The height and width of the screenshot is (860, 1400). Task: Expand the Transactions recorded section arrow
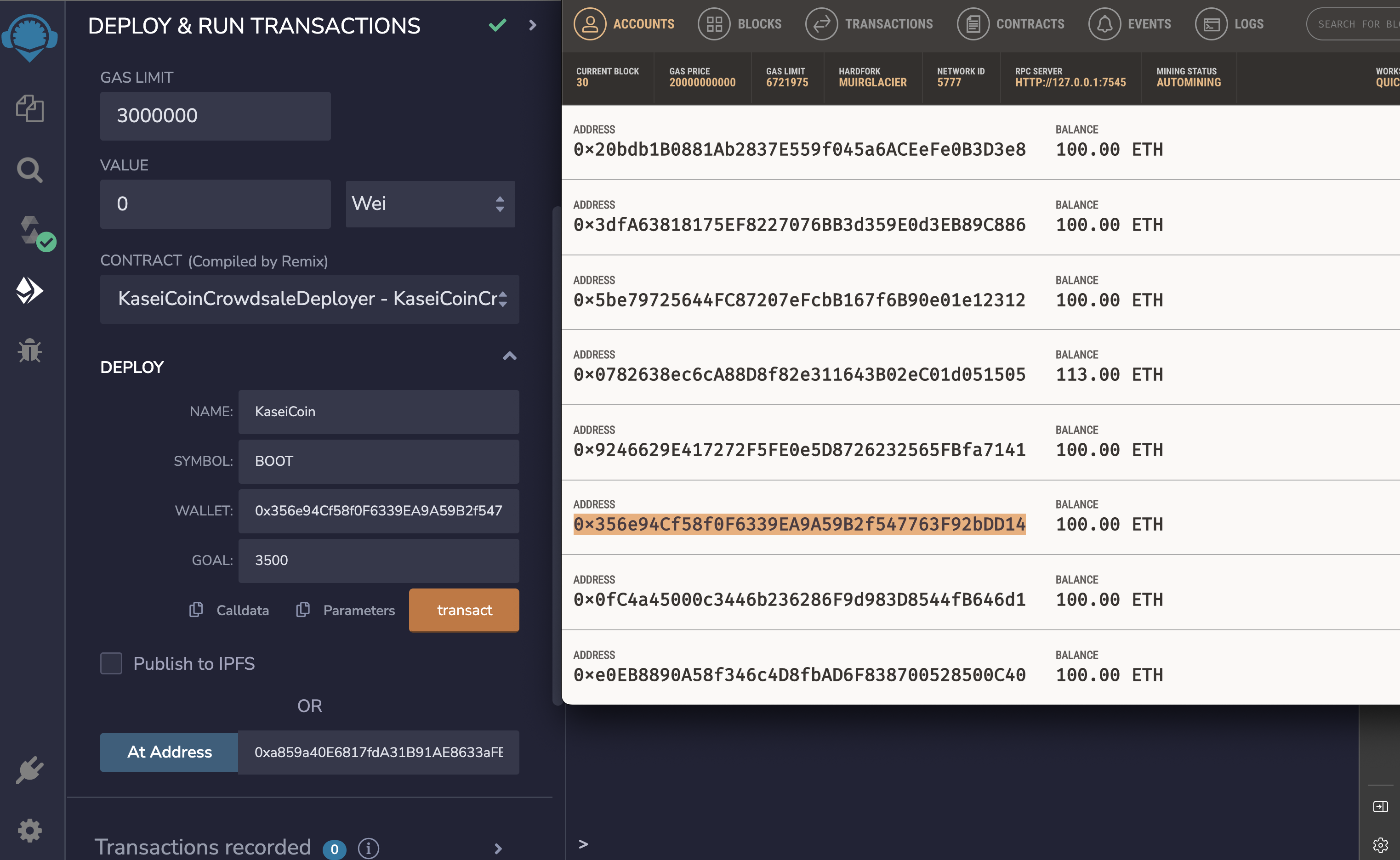coord(498,848)
